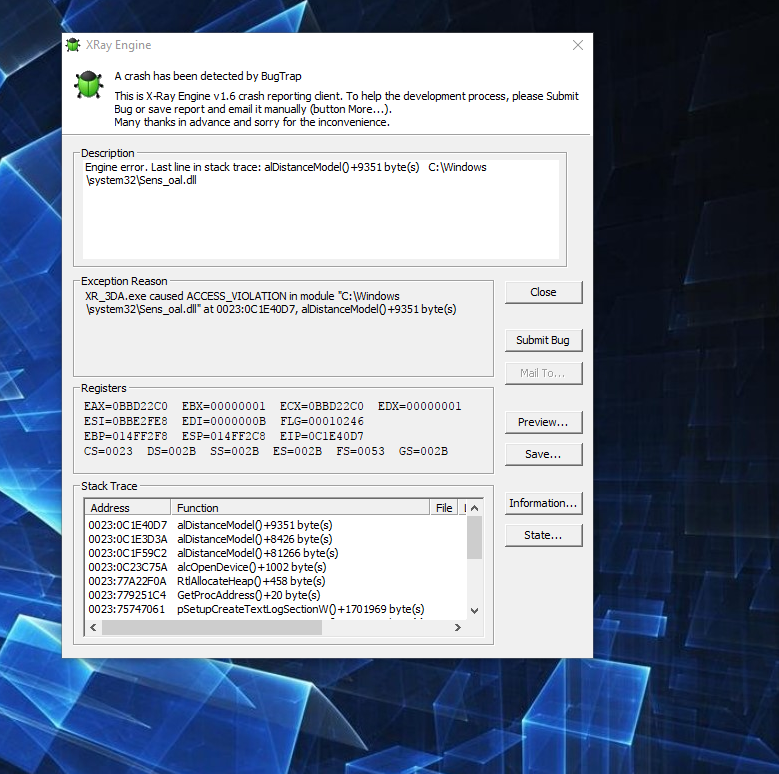Select the alcOpenDevice()+1002 stack row
Image resolution: width=779 pixels, height=774 pixels.
point(276,567)
